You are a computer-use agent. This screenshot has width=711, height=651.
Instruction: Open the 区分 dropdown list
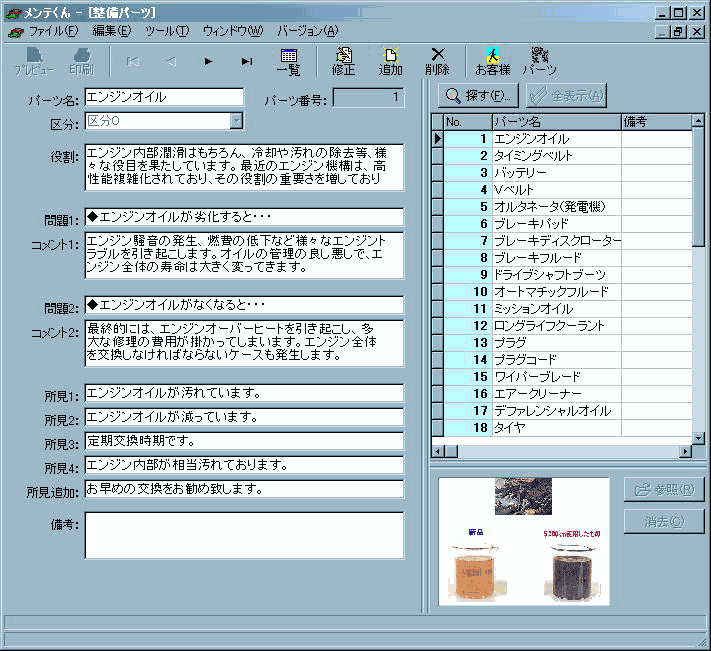click(x=236, y=121)
